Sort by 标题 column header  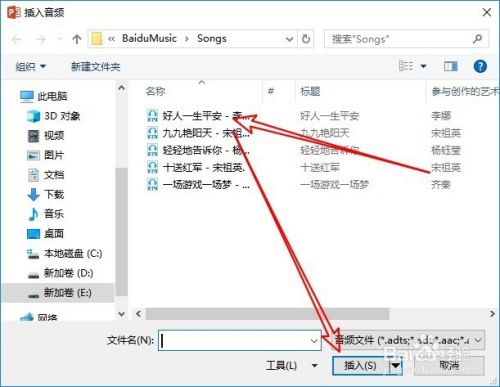(310, 91)
